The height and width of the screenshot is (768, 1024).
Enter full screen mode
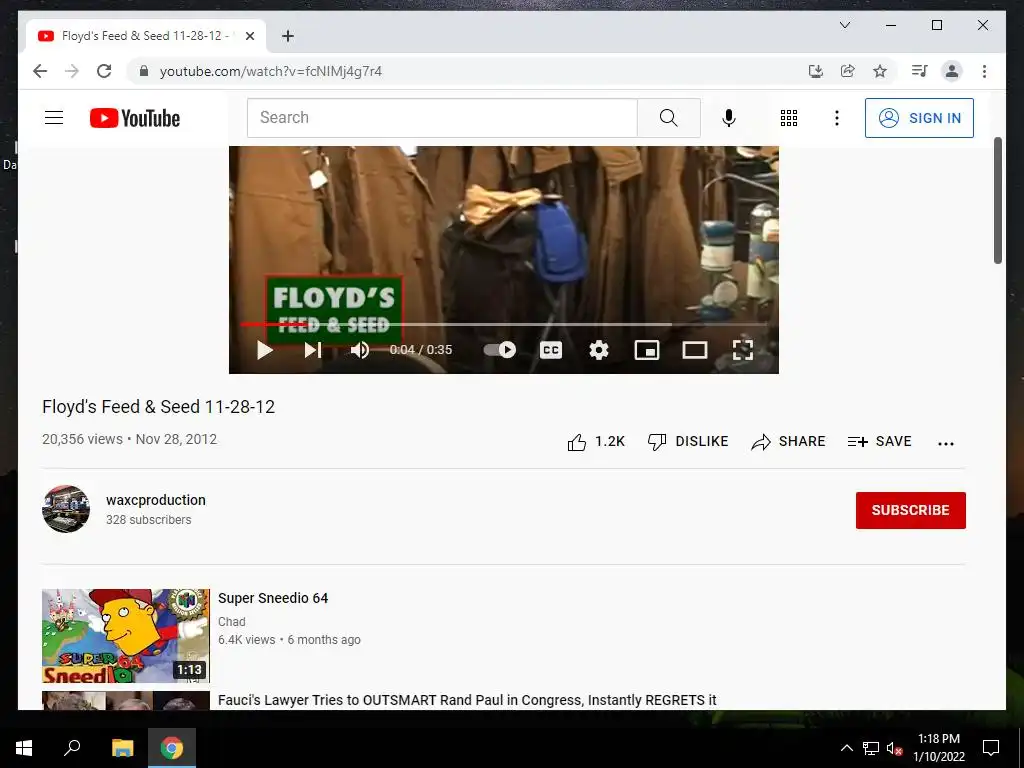point(743,350)
